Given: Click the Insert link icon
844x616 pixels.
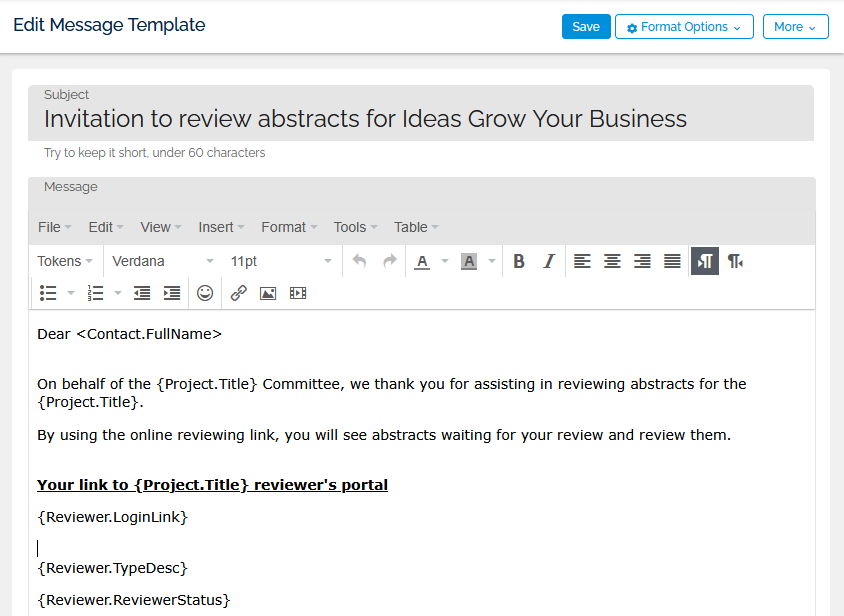Looking at the screenshot, I should tap(238, 293).
